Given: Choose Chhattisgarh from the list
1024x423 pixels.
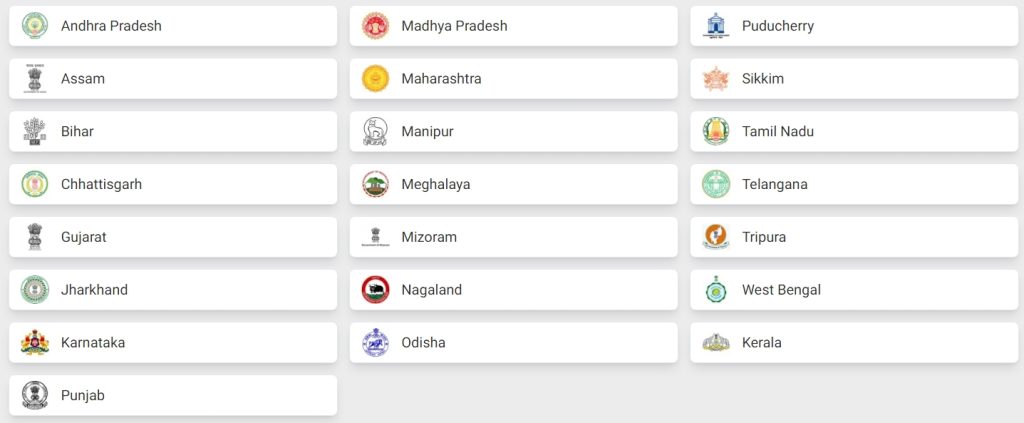Looking at the screenshot, I should (x=173, y=184).
